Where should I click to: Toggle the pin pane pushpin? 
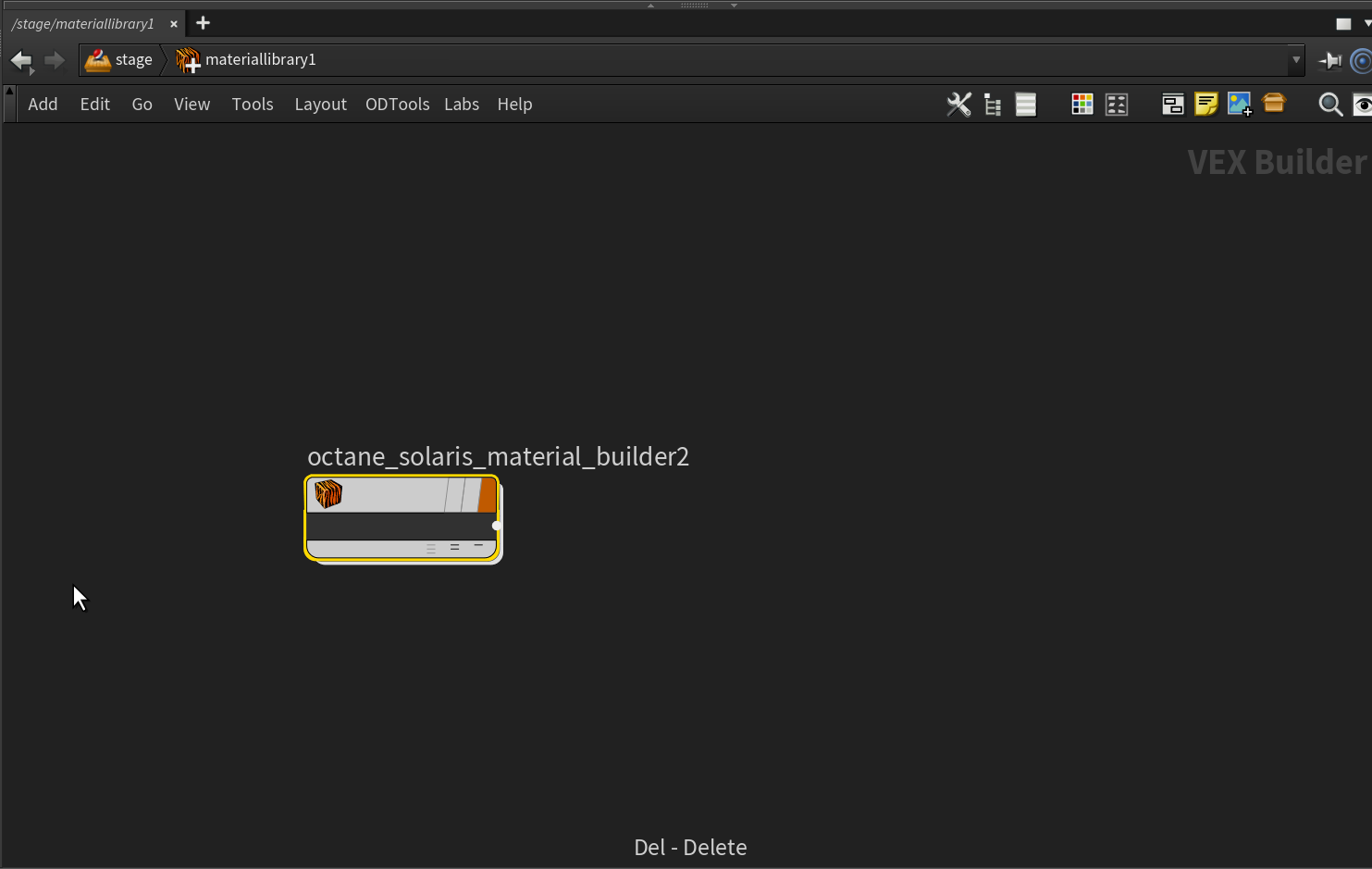point(1330,61)
